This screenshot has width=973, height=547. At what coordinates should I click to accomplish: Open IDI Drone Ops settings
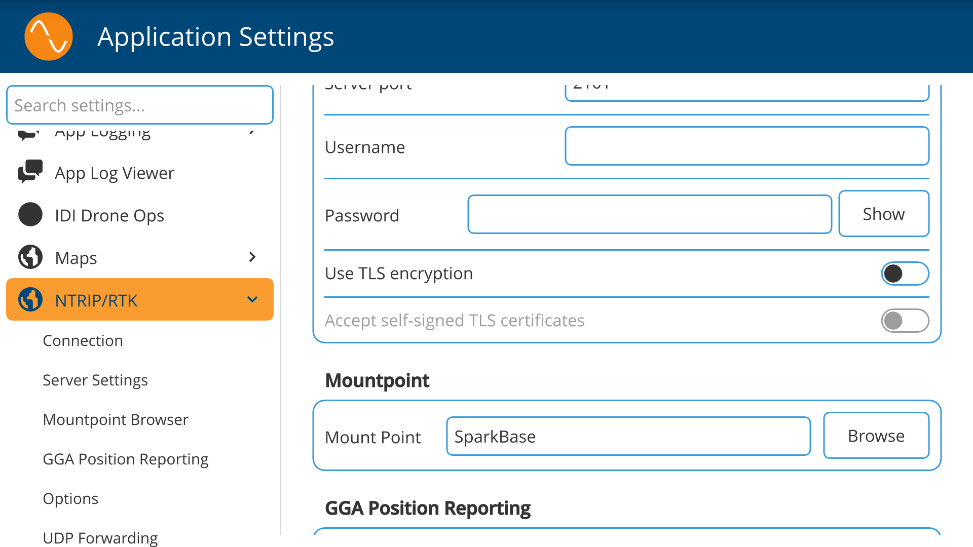point(140,215)
